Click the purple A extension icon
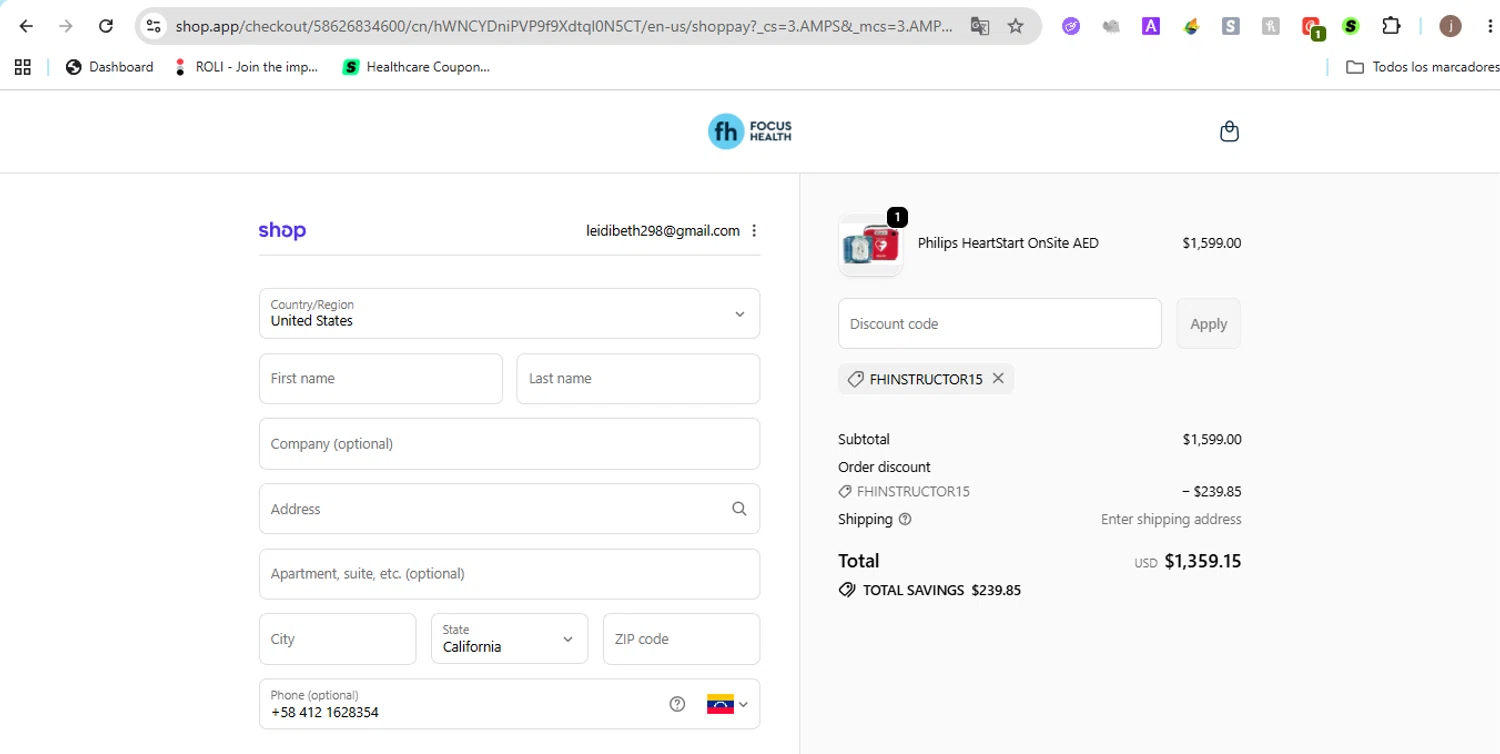 (x=1151, y=26)
